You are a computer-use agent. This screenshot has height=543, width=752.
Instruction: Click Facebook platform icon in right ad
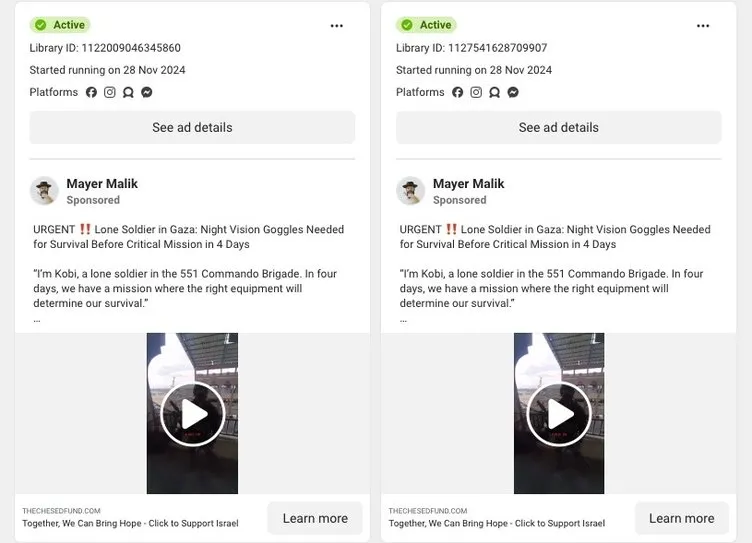click(458, 92)
